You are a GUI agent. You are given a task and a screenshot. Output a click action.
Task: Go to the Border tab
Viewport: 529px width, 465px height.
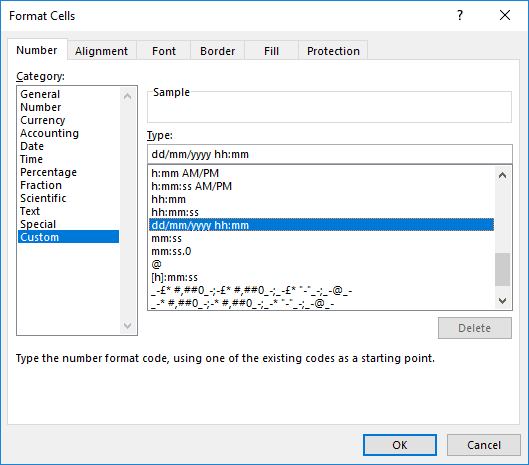[218, 51]
